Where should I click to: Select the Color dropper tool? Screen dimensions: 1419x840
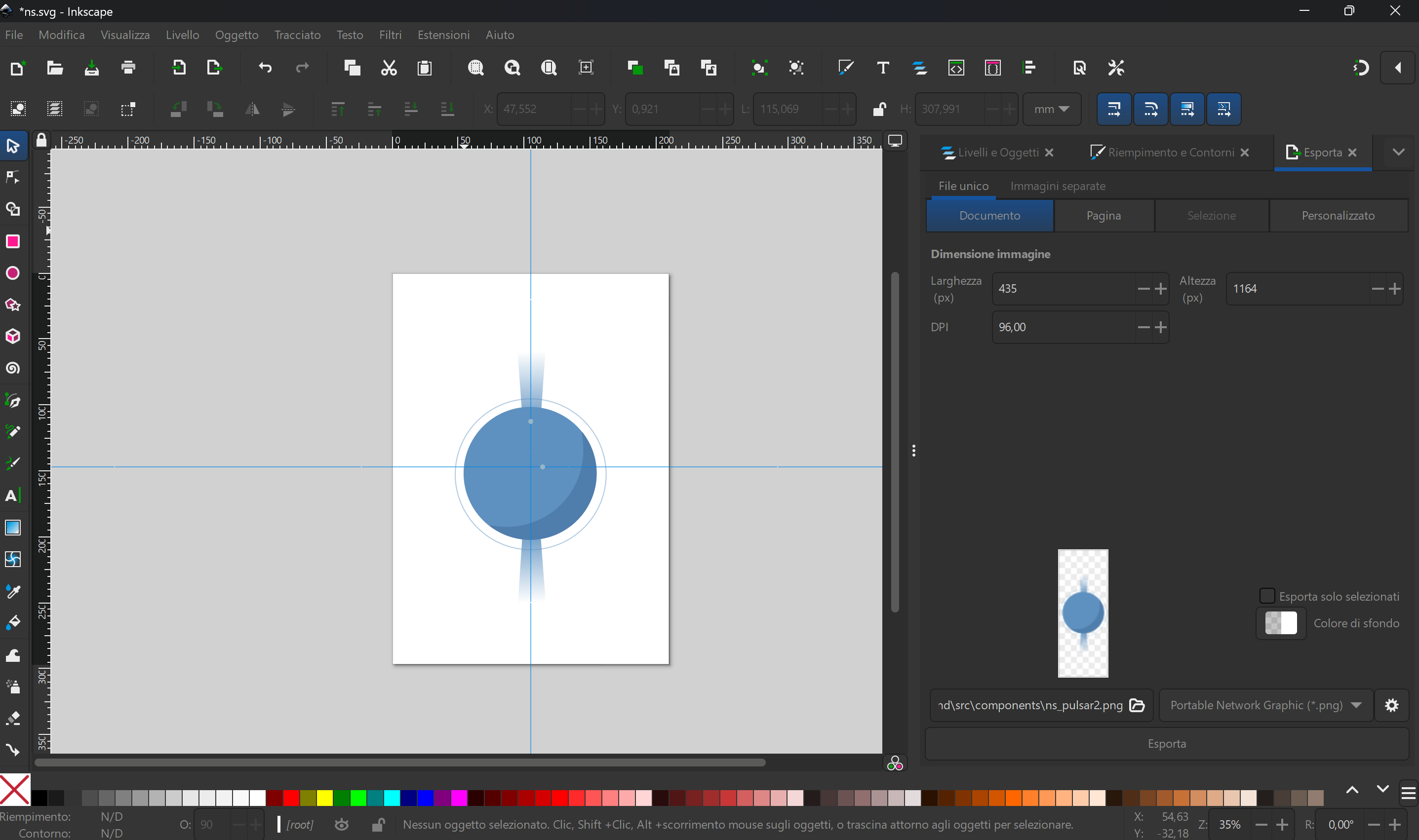[12, 592]
